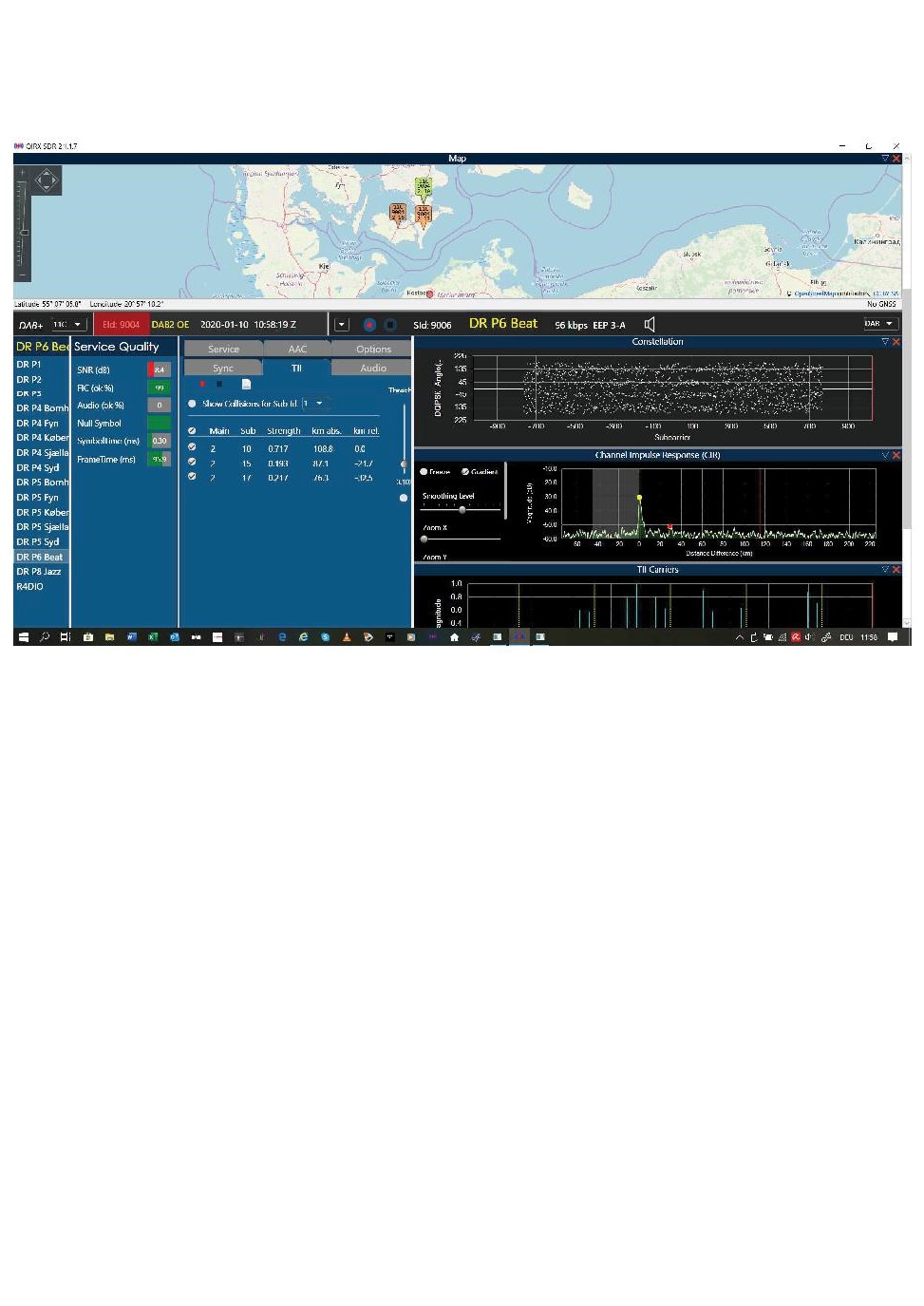Click the red TII record dot
The width and height of the screenshot is (924, 1306).
click(202, 385)
